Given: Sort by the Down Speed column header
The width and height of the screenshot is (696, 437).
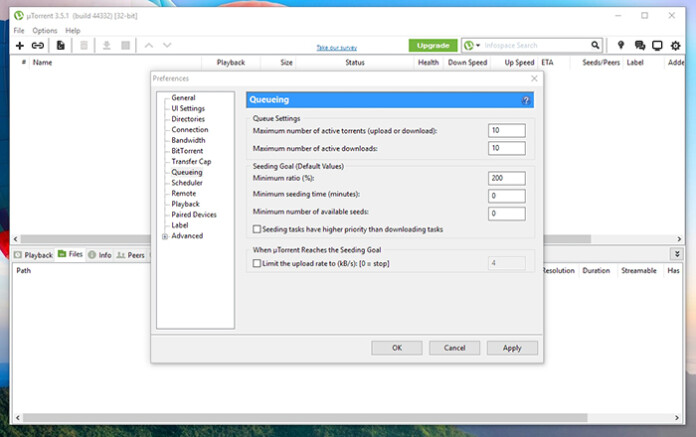Looking at the screenshot, I should pos(467,63).
